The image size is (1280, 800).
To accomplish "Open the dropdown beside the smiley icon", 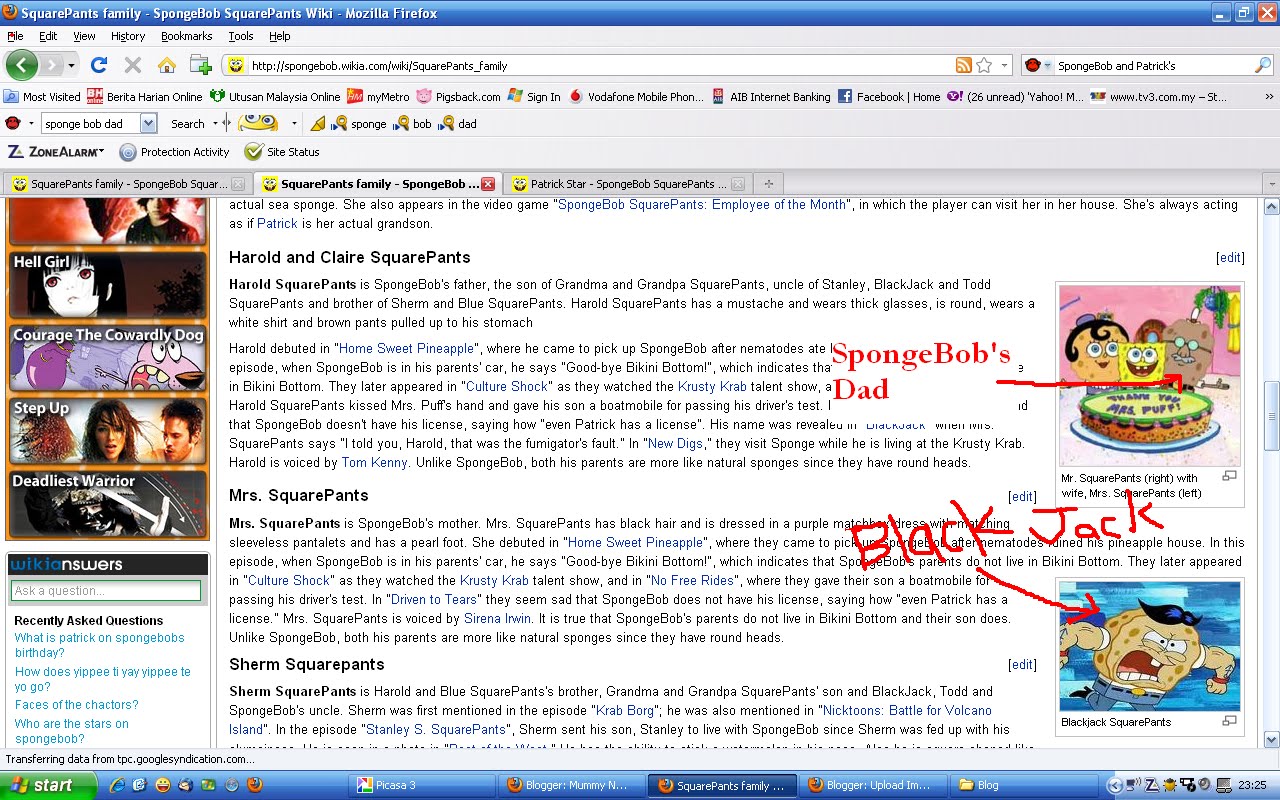I will coord(294,124).
